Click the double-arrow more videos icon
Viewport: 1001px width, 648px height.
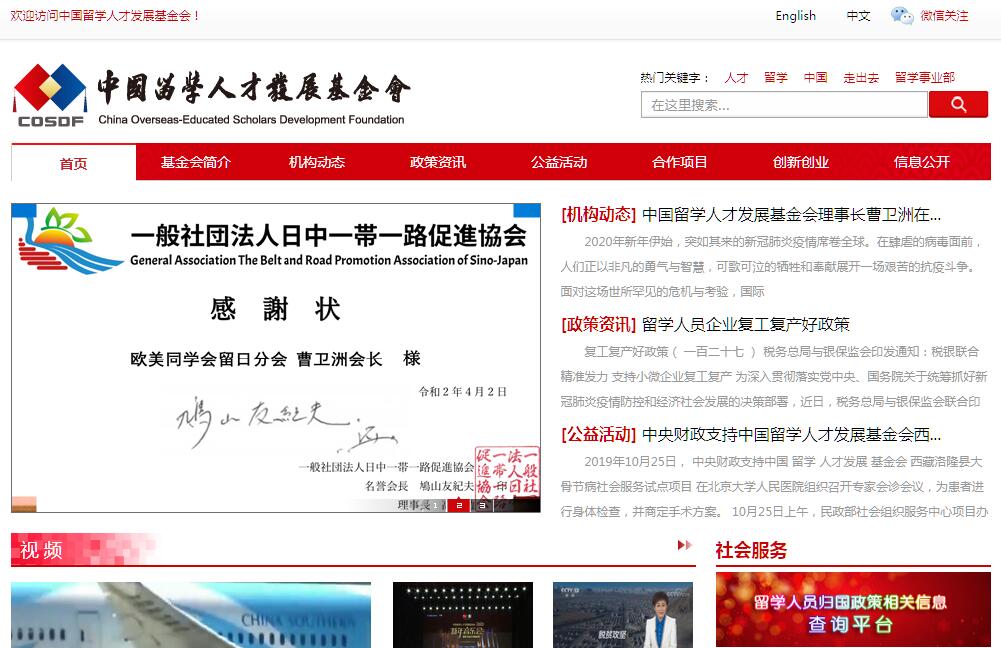coord(684,545)
